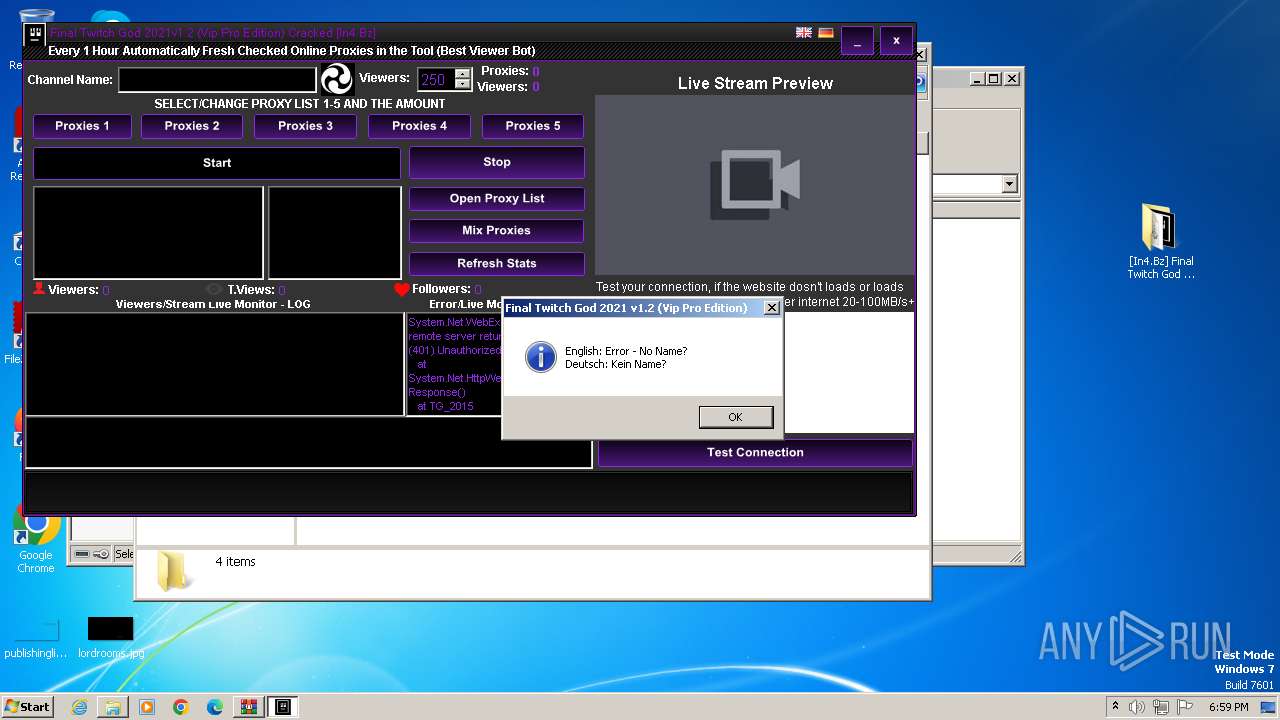Screen dimensions: 1280x720
Task: Select the Proxies 3 list
Action: click(x=306, y=126)
